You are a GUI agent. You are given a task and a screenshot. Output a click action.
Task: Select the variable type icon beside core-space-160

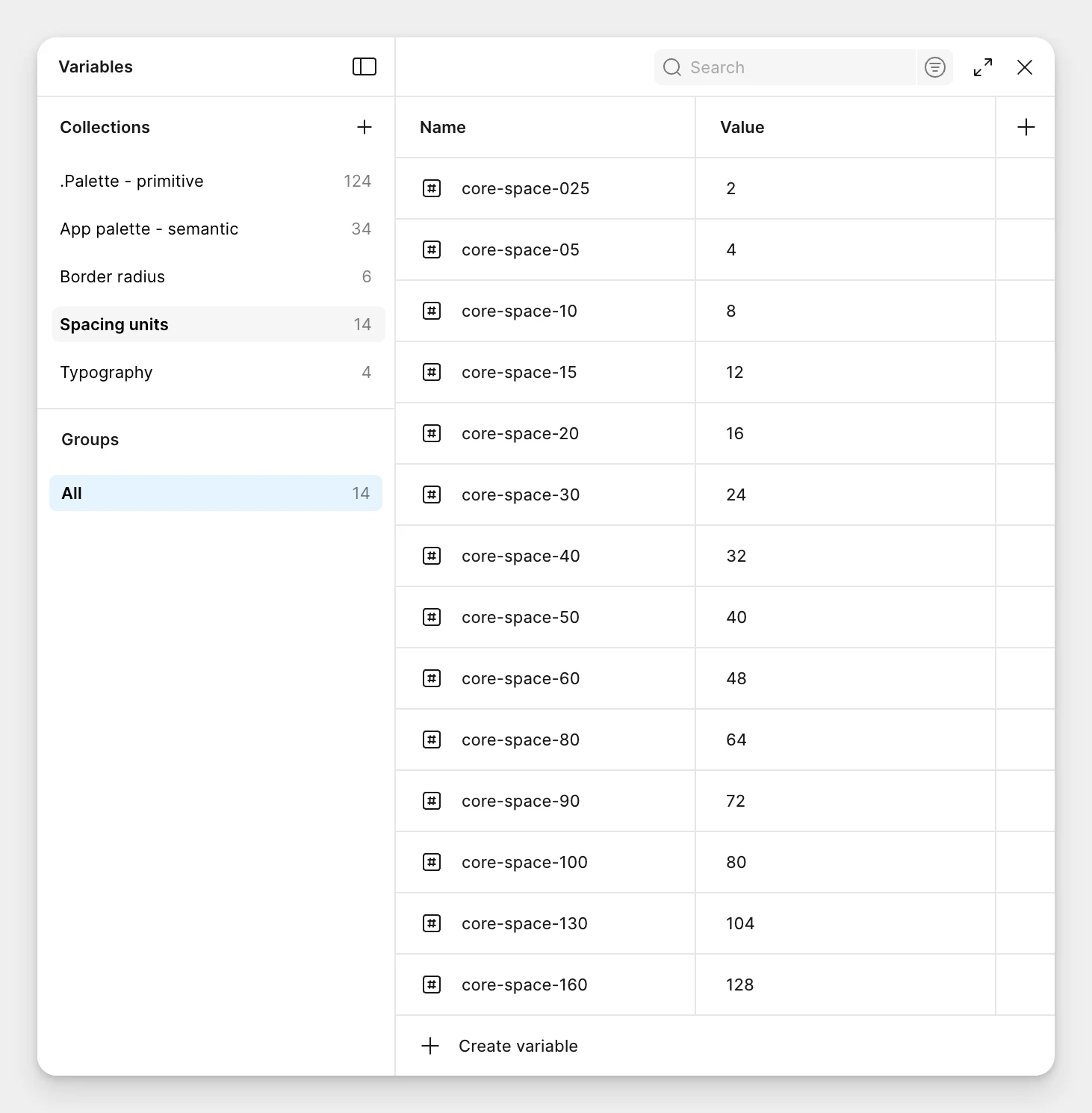click(x=432, y=985)
